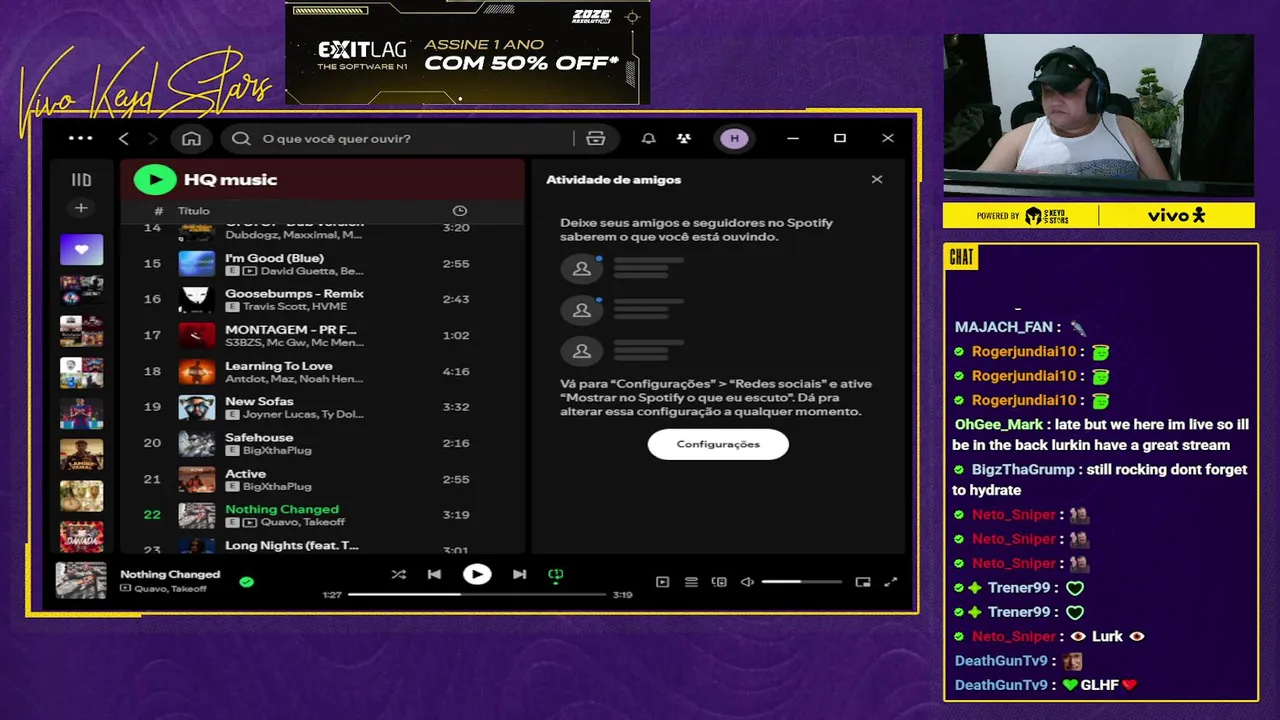
Task: Play the HQ music playlist
Action: [x=155, y=179]
